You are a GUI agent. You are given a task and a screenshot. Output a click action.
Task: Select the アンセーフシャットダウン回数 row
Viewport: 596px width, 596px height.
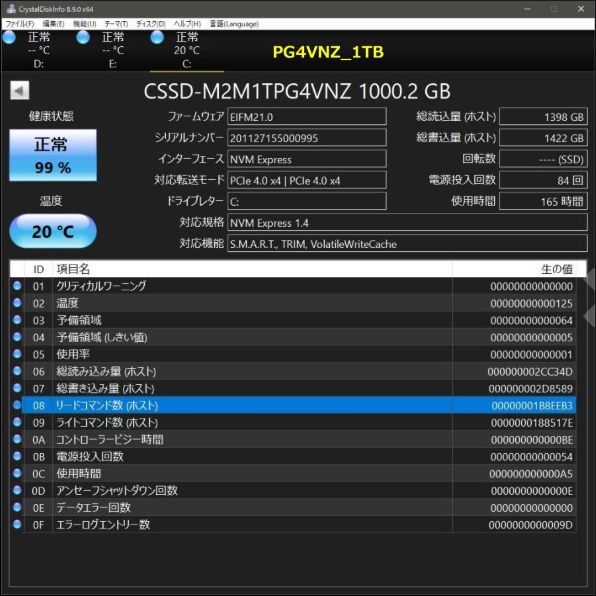click(293, 491)
